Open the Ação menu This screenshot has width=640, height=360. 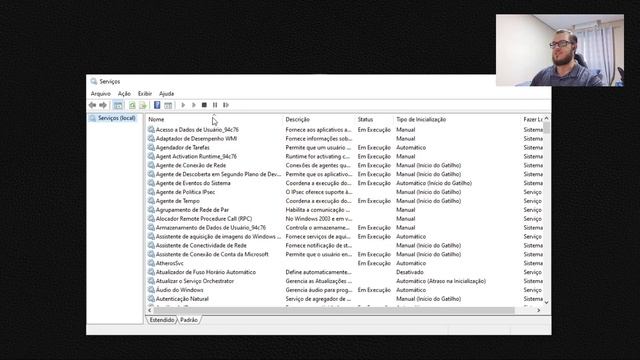coord(124,93)
